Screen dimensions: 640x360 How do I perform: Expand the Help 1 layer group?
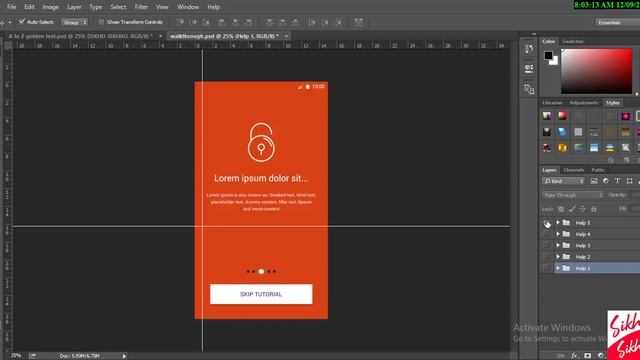pos(558,268)
